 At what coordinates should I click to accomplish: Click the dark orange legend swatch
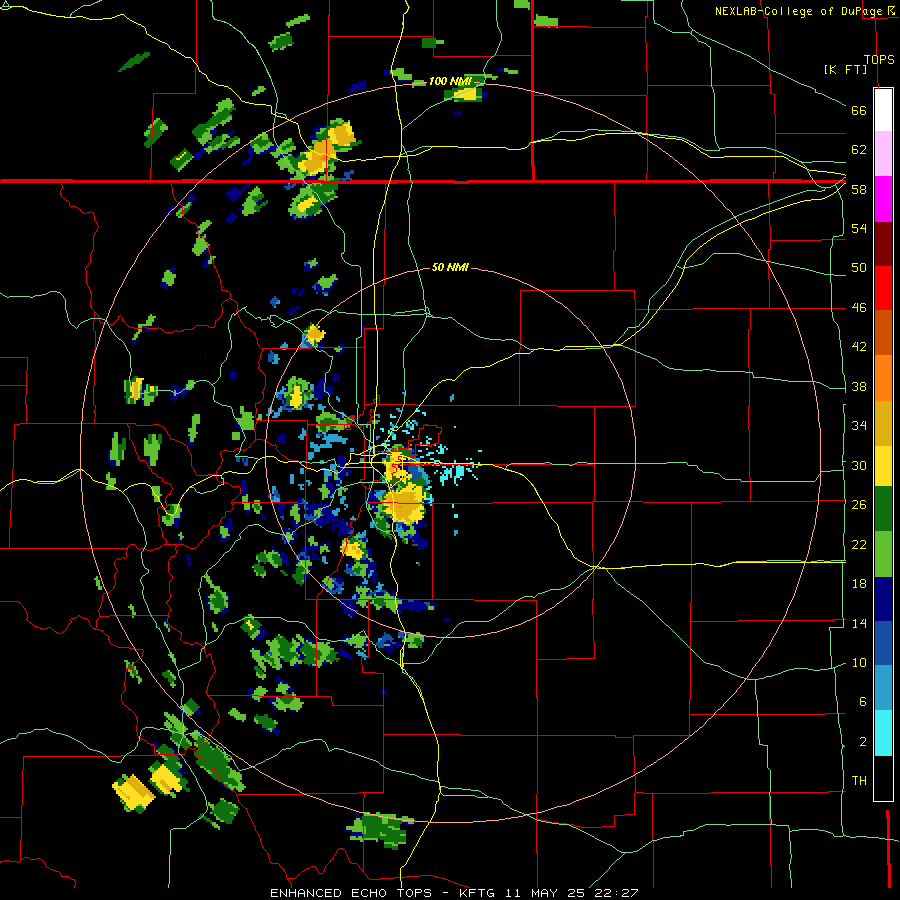point(883,333)
